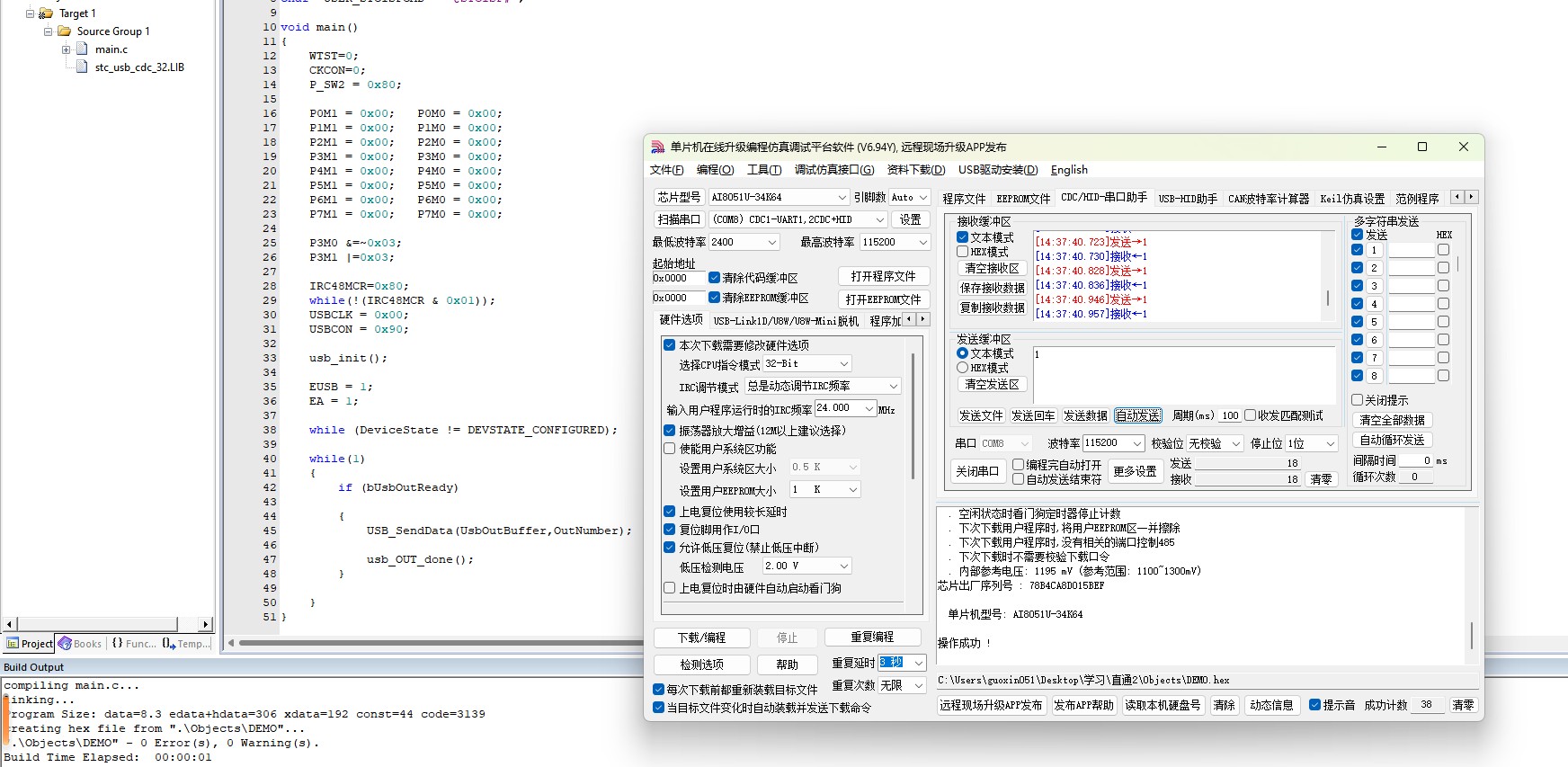Open the USB驱动安装(D) menu

(998, 170)
